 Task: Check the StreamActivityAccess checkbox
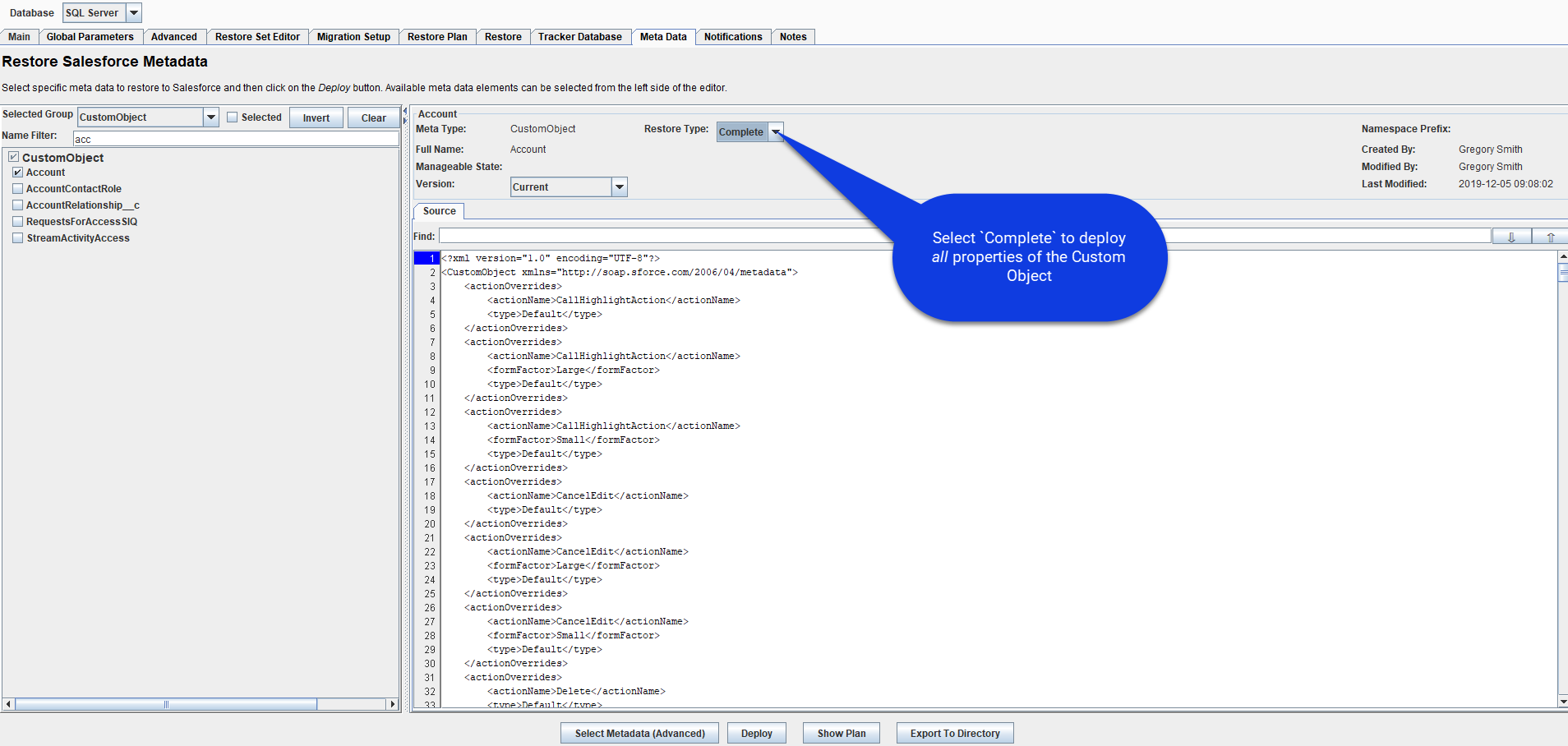(x=17, y=238)
